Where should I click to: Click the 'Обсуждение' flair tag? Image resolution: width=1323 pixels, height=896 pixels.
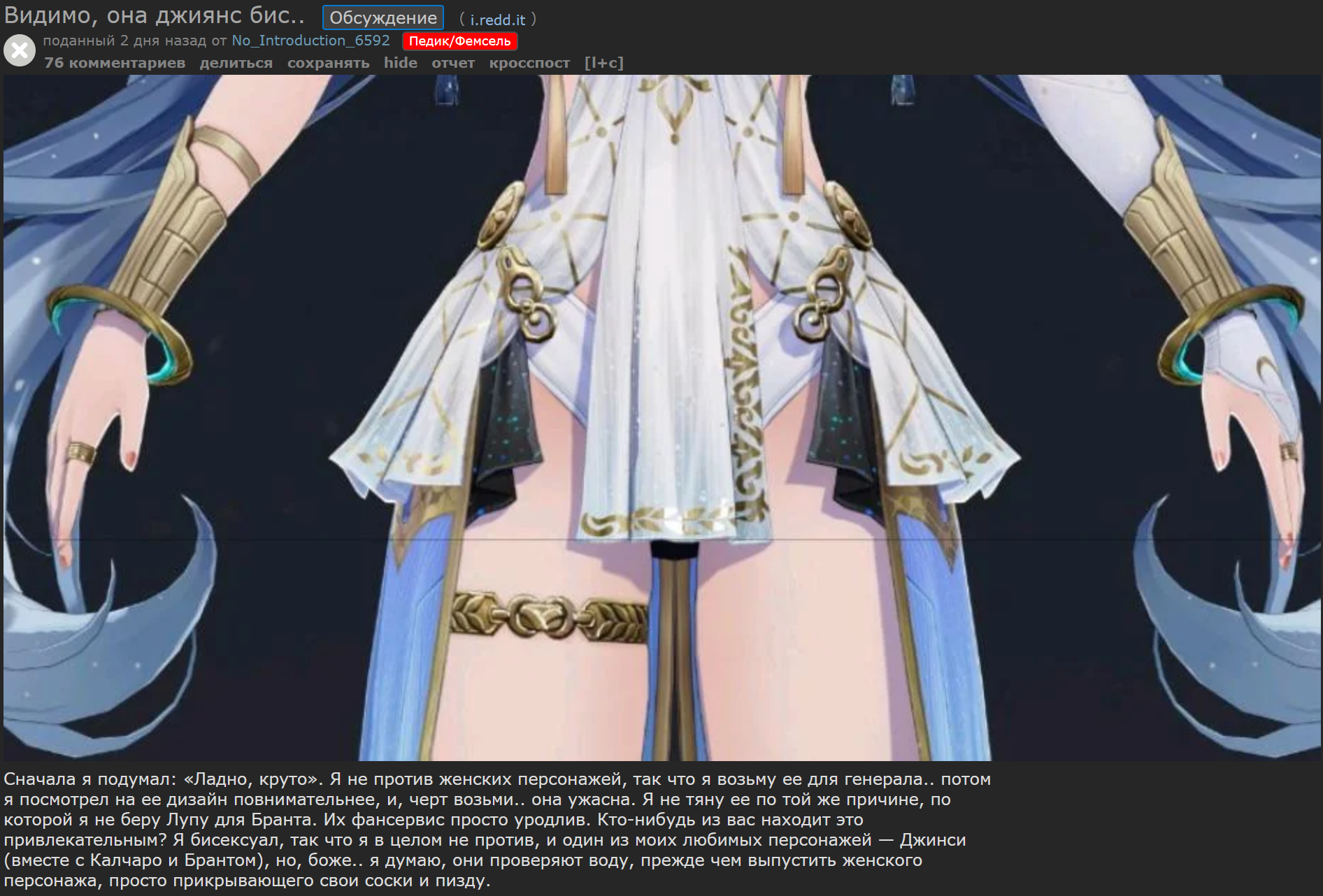click(x=383, y=18)
